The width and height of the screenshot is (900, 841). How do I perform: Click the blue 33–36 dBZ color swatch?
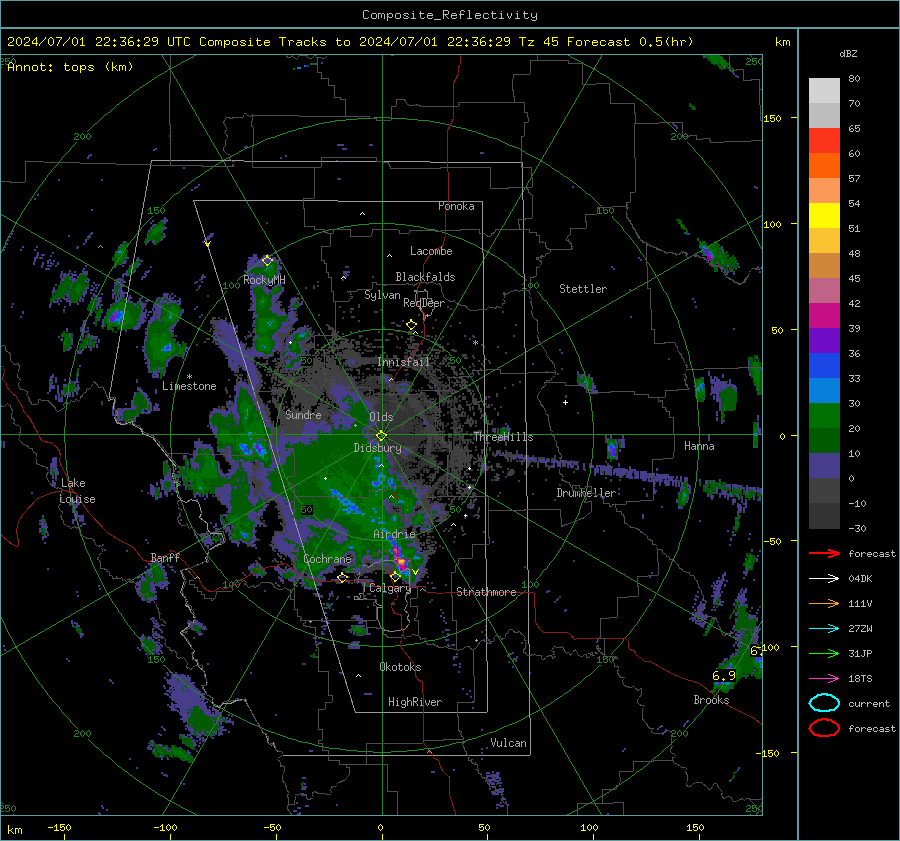(824, 366)
